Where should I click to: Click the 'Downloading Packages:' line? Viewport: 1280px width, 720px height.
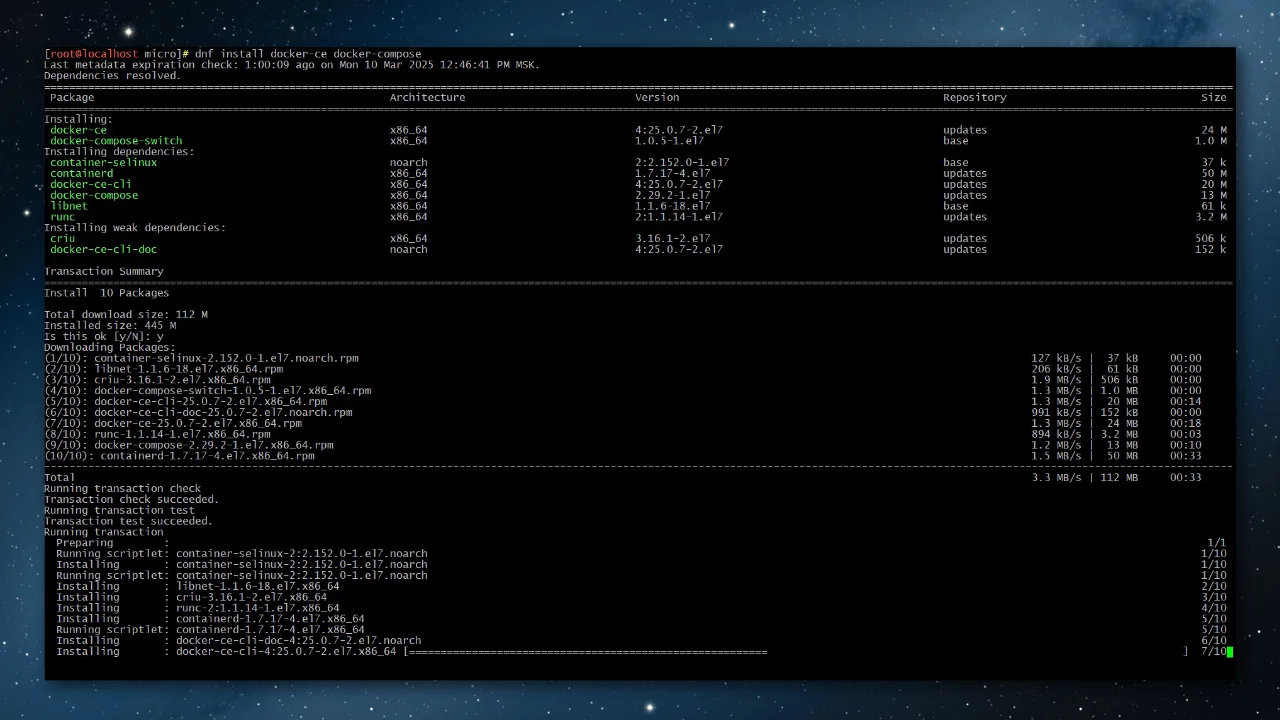[110, 348]
